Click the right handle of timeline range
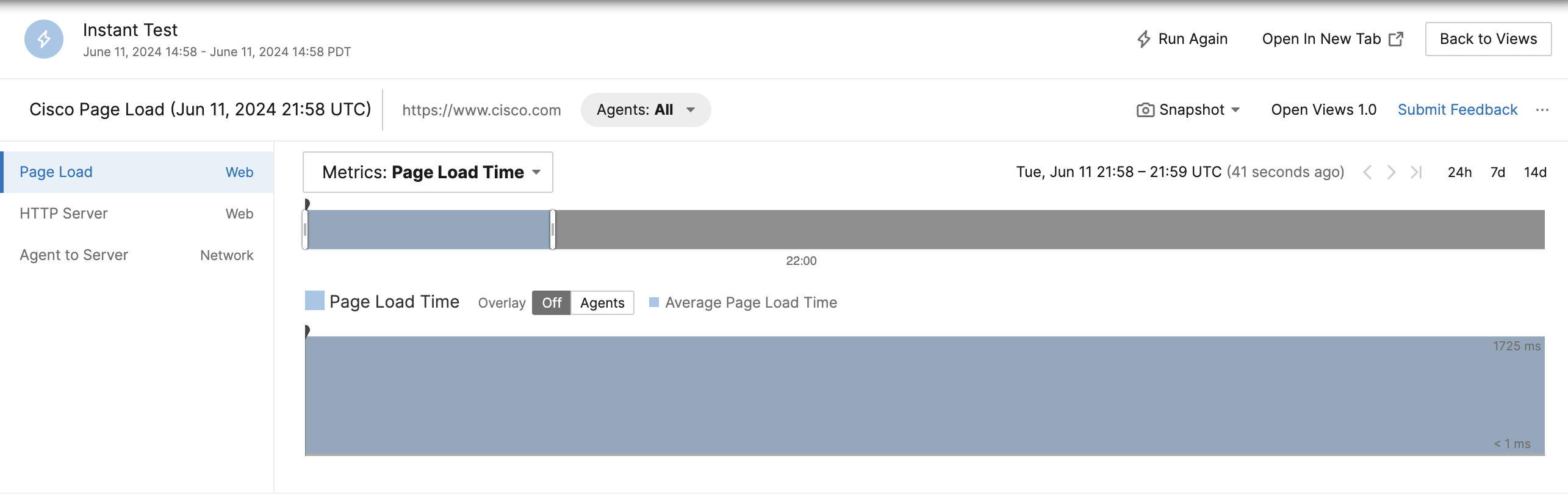 pyautogui.click(x=552, y=230)
